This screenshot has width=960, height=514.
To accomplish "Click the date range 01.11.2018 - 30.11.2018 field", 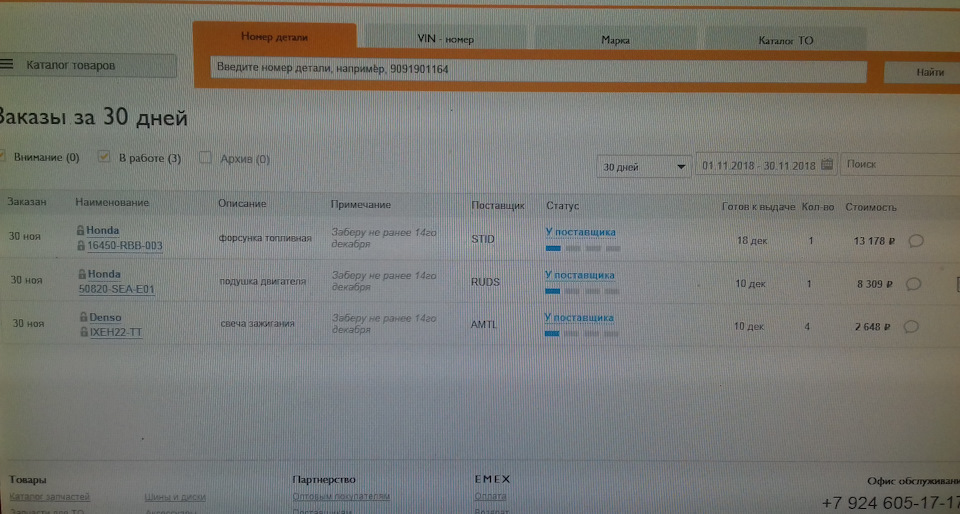I will pyautogui.click(x=765, y=165).
